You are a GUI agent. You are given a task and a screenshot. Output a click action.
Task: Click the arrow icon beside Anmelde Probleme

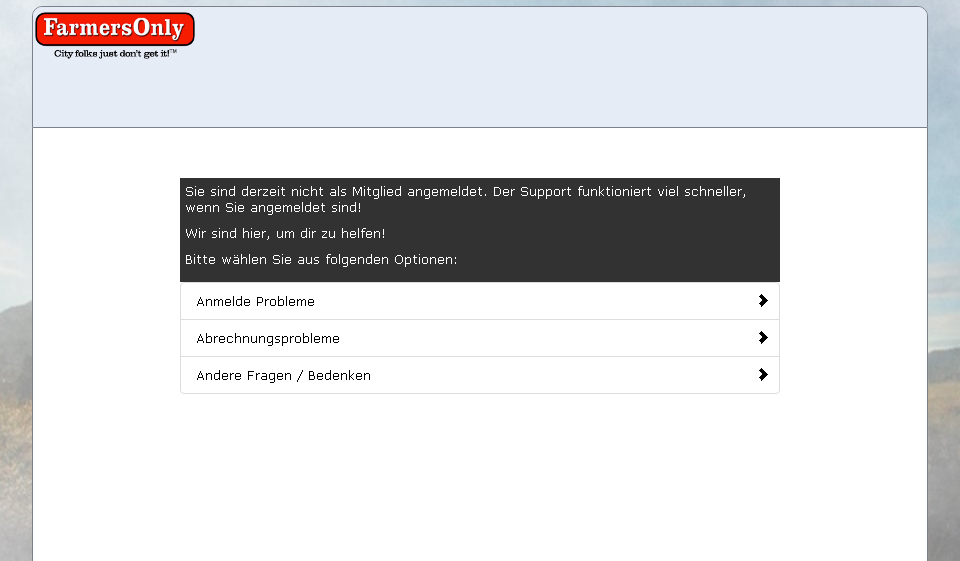[x=763, y=301]
